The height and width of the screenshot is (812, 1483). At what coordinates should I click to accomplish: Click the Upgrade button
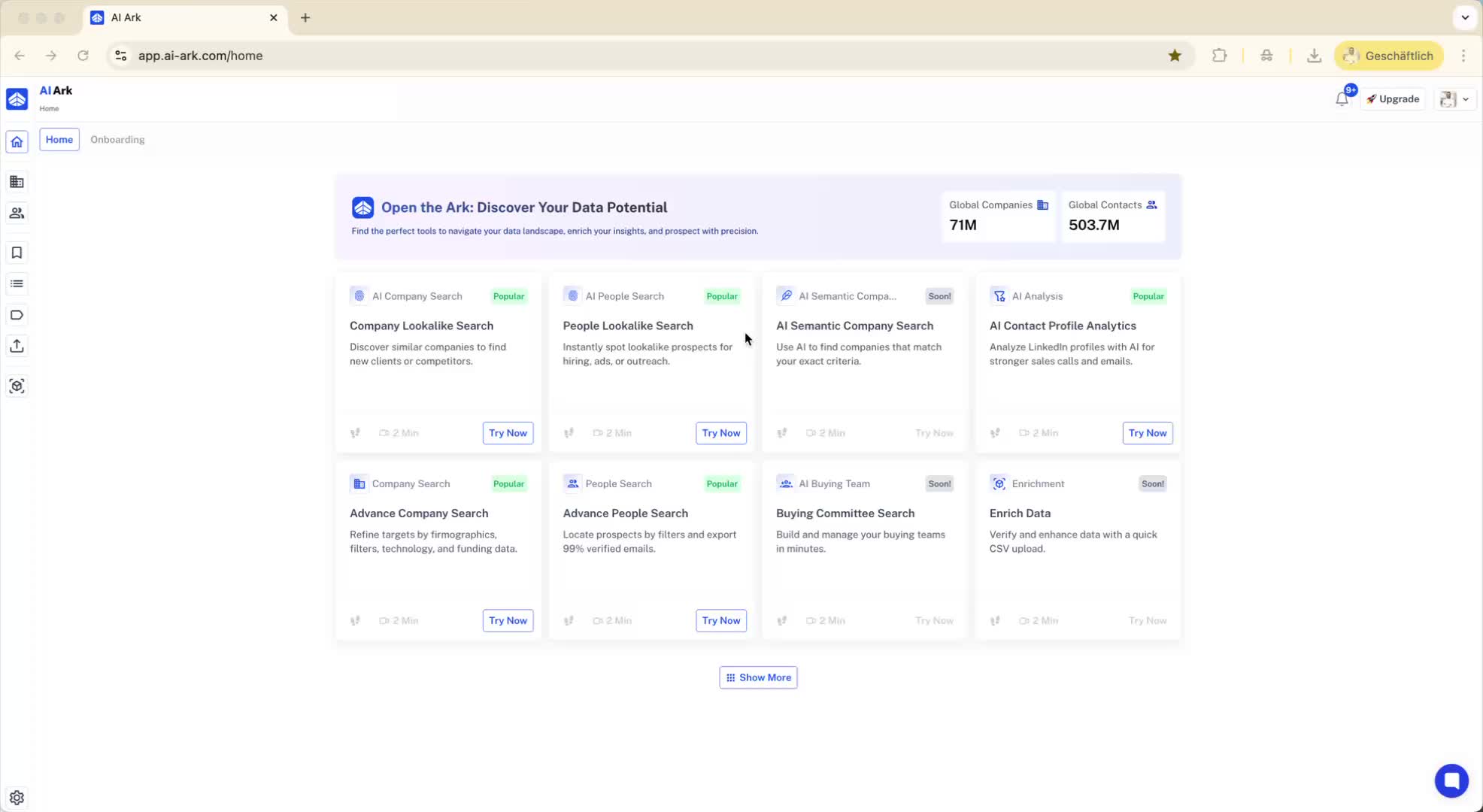click(x=1393, y=99)
